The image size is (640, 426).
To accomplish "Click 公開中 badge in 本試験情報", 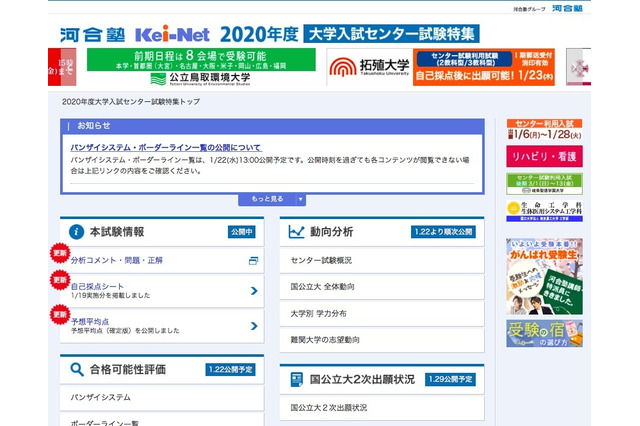I will coord(242,232).
